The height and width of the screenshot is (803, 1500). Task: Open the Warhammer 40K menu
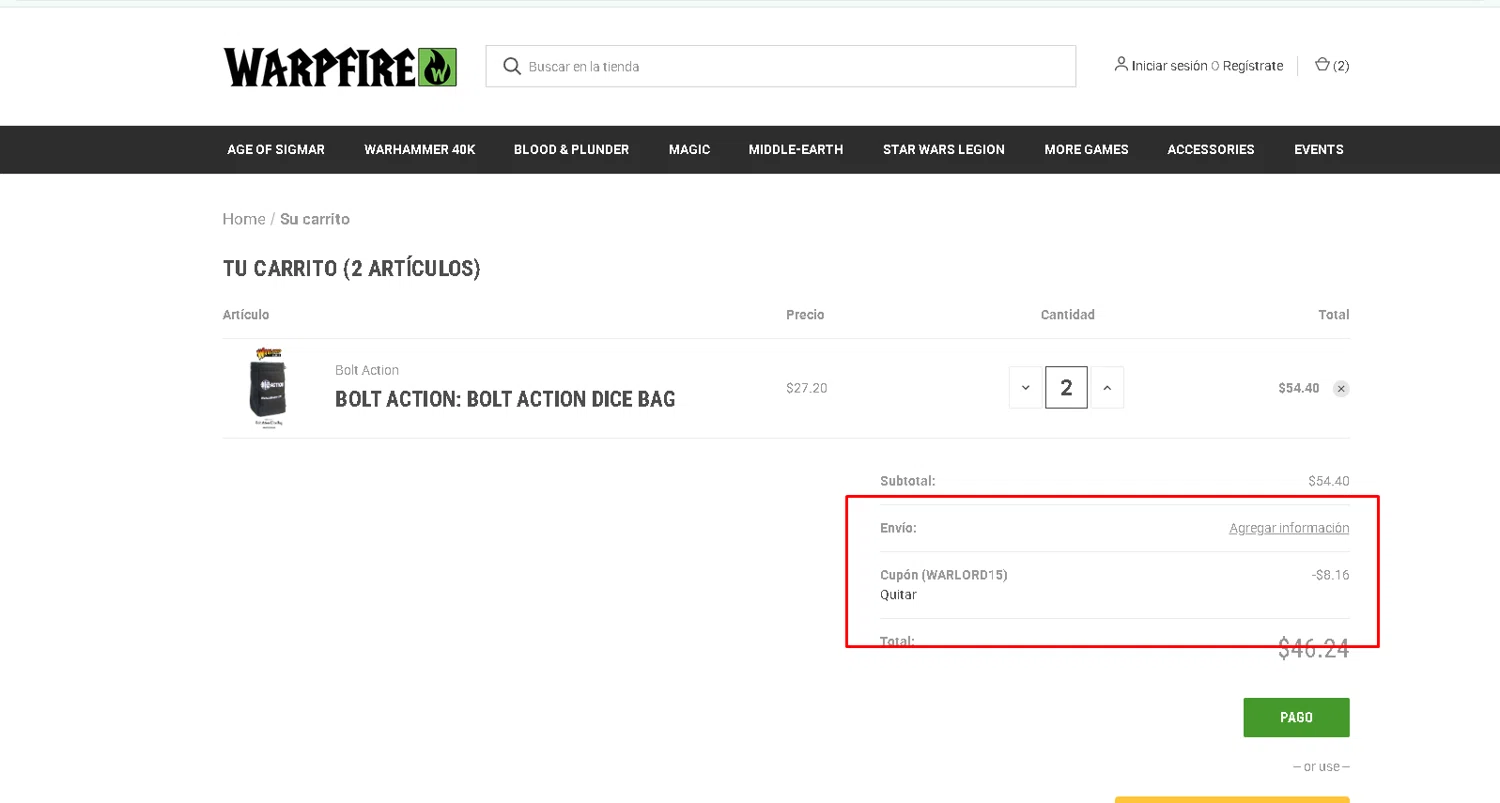pos(420,149)
